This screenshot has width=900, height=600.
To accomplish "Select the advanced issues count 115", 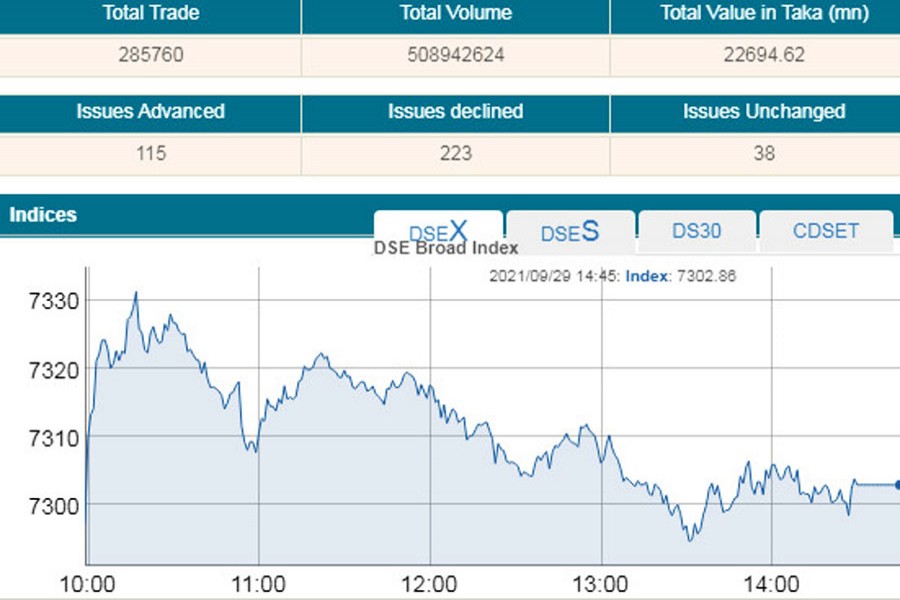I will tap(150, 154).
